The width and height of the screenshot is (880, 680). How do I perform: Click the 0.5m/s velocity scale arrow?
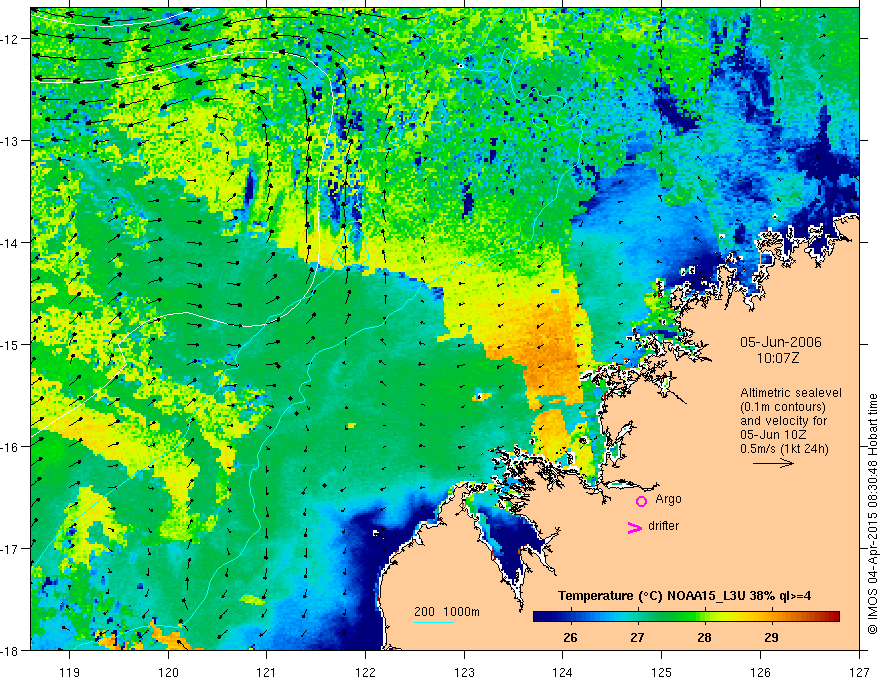773,463
